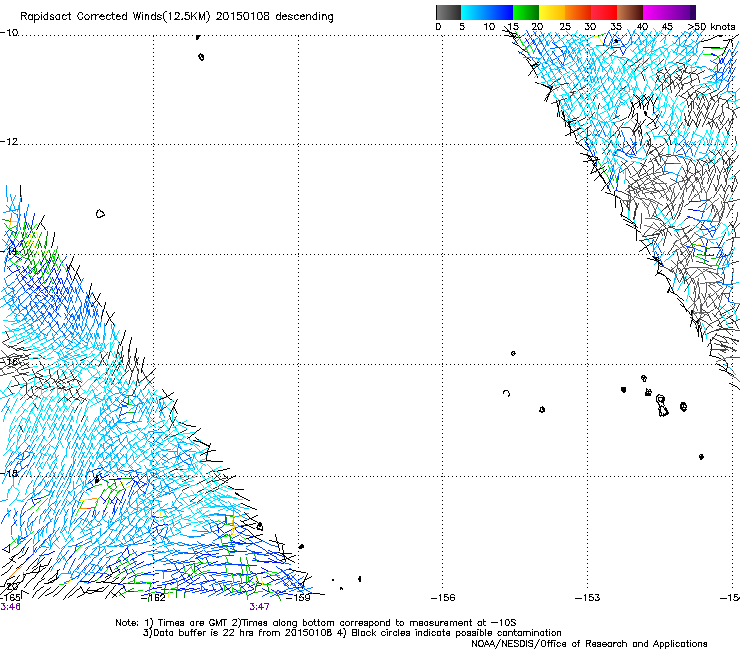Click the title 'Rapidscat Corrected Winds(12.5KM)'
The image size is (740, 650).
point(115,17)
